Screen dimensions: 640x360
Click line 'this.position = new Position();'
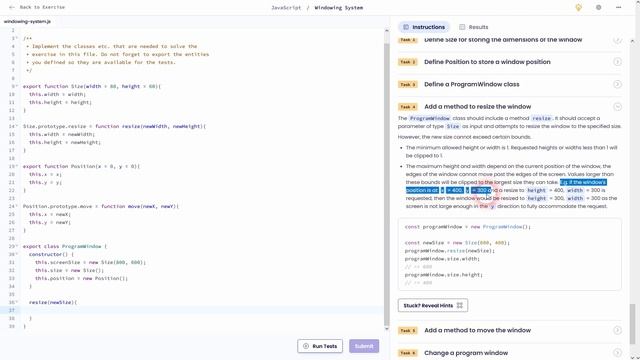coord(81,278)
